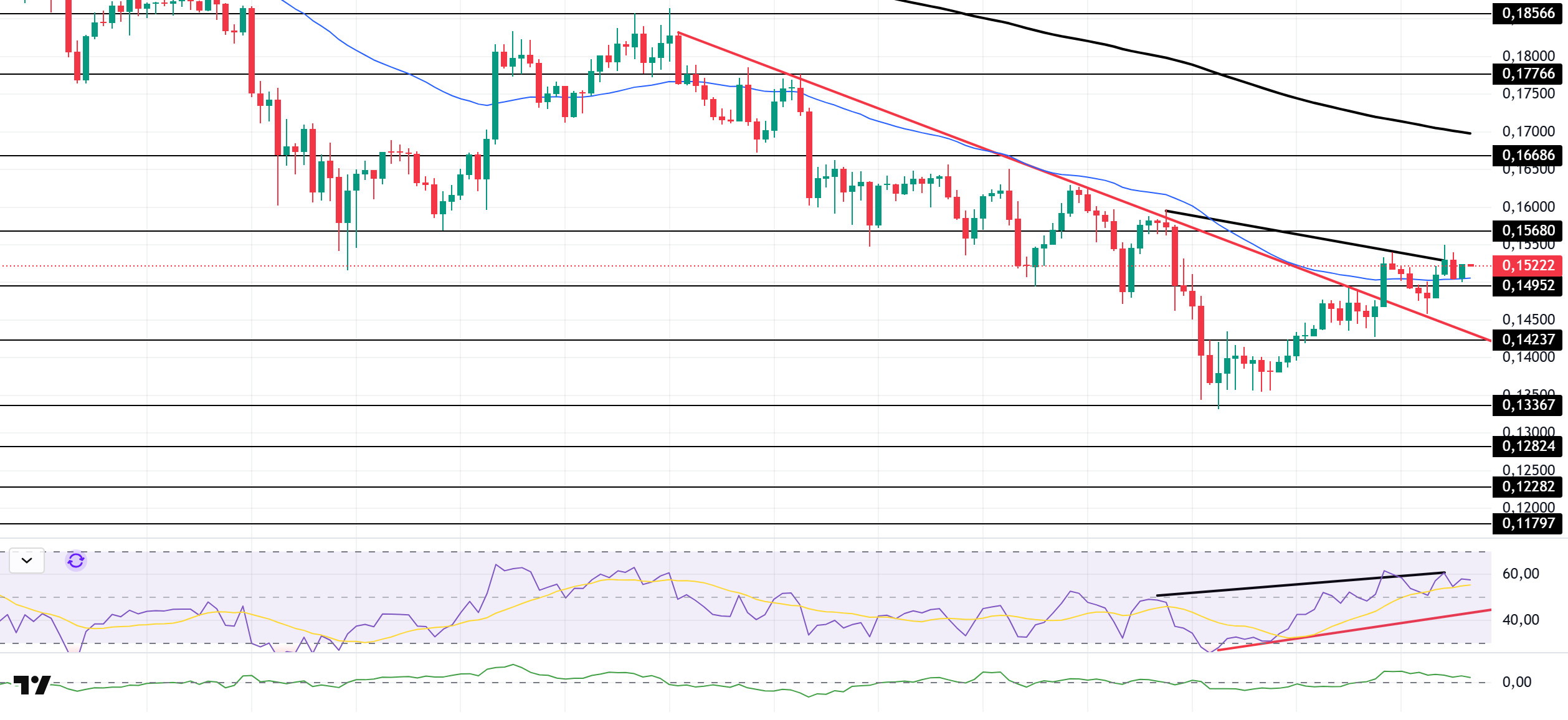Select the 0,18566 price level label
The image size is (1568, 720).
click(1528, 13)
